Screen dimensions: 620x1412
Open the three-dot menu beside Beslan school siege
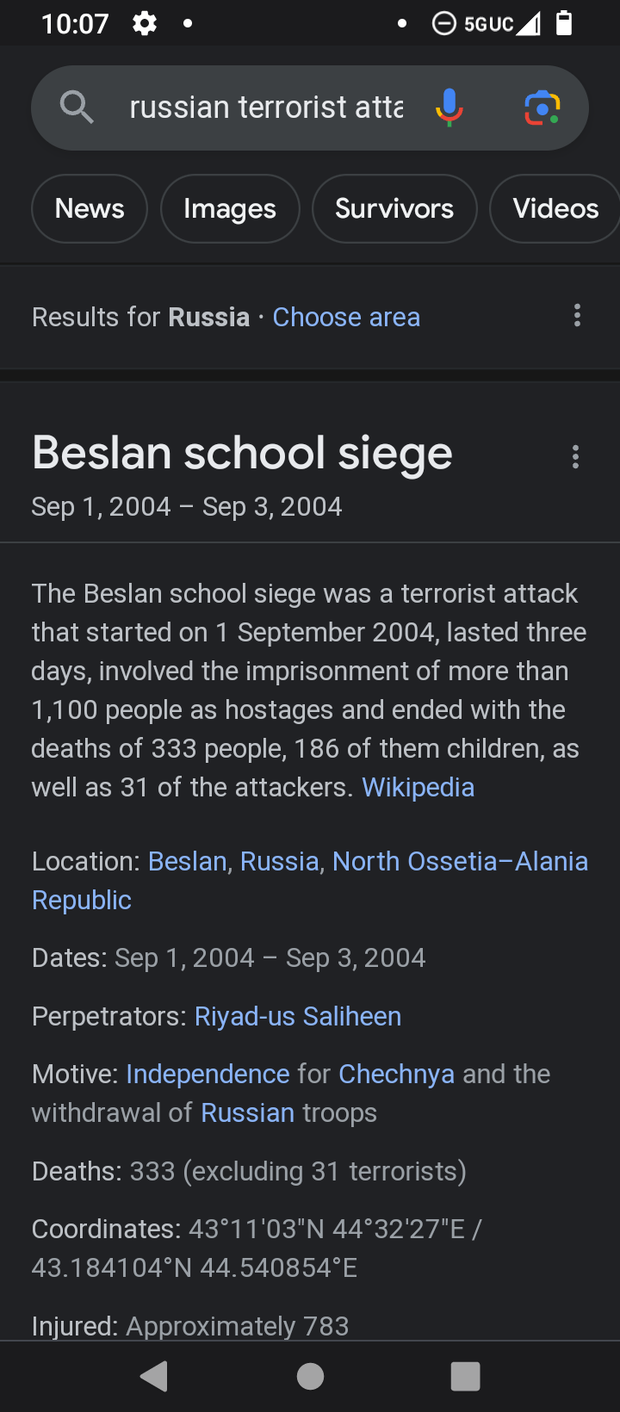coord(575,457)
